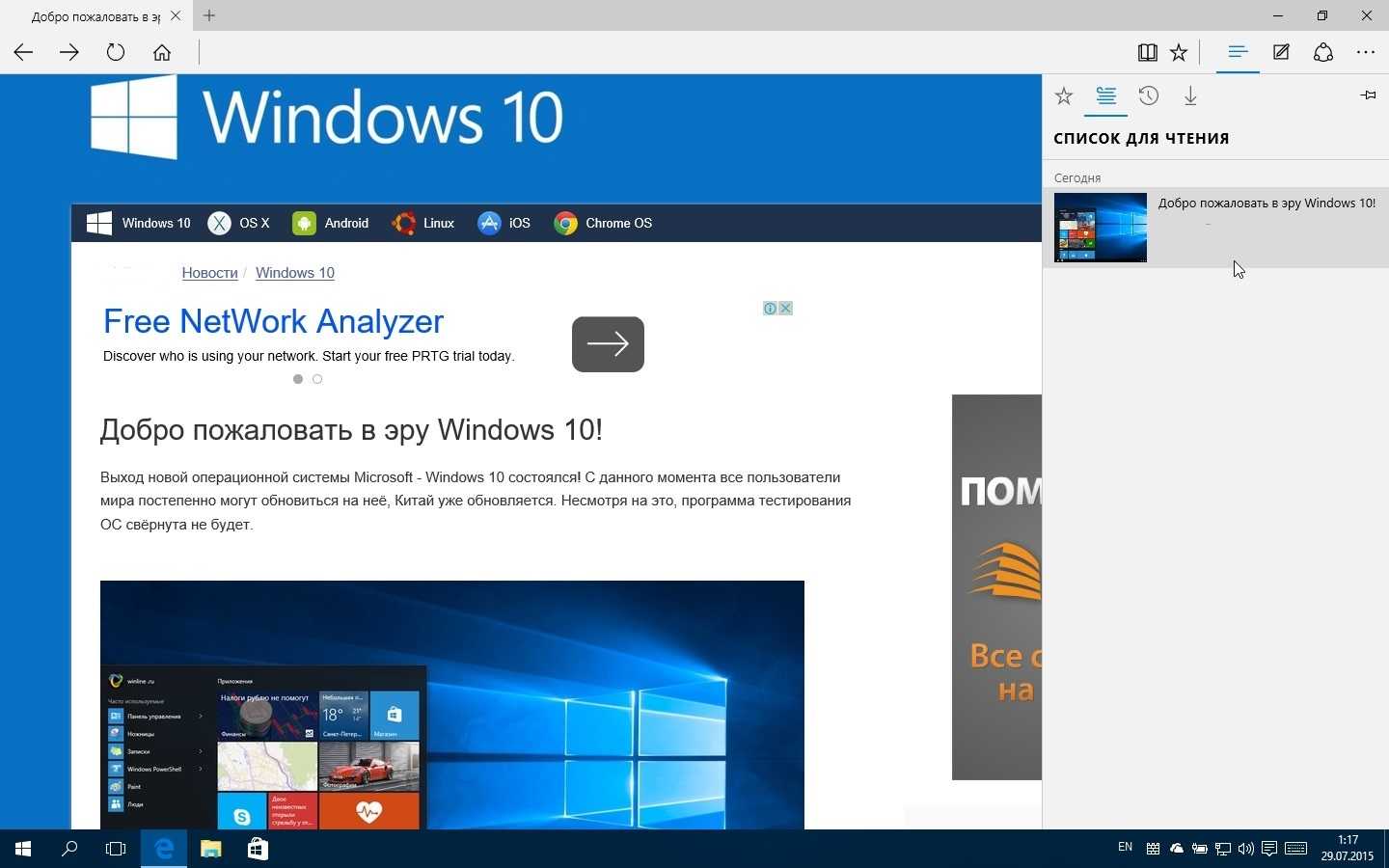Follow the 'Windows 10' breadcrumb link
Image resolution: width=1389 pixels, height=868 pixels.
coord(295,273)
